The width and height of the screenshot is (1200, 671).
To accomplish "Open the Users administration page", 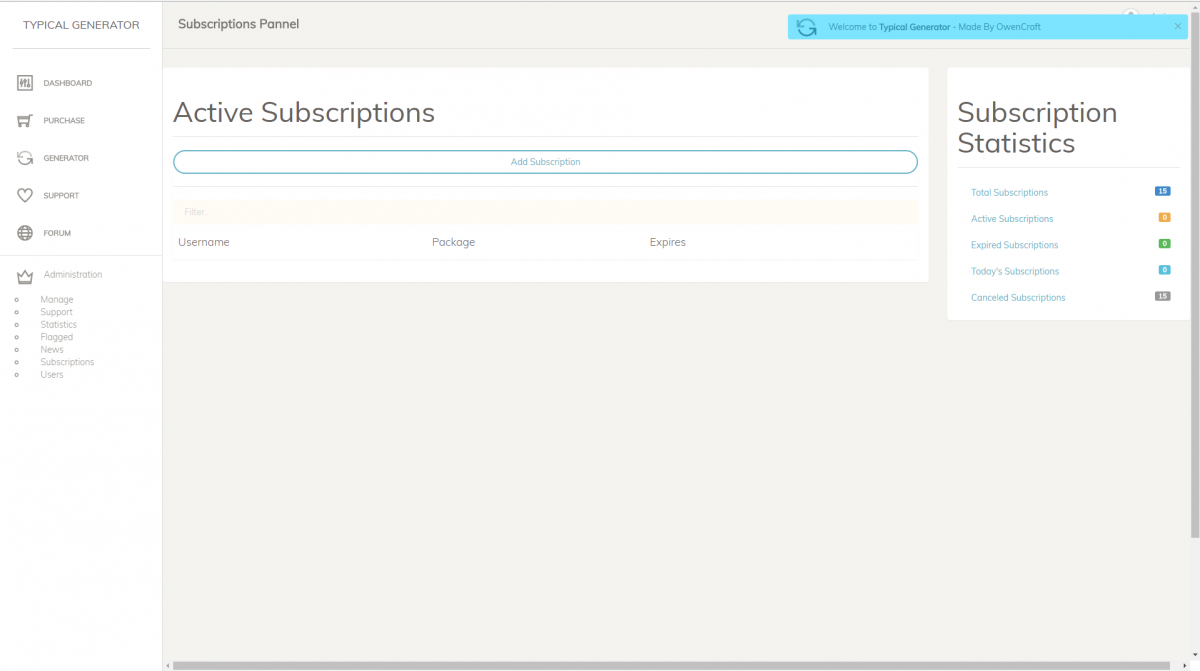I will 52,375.
